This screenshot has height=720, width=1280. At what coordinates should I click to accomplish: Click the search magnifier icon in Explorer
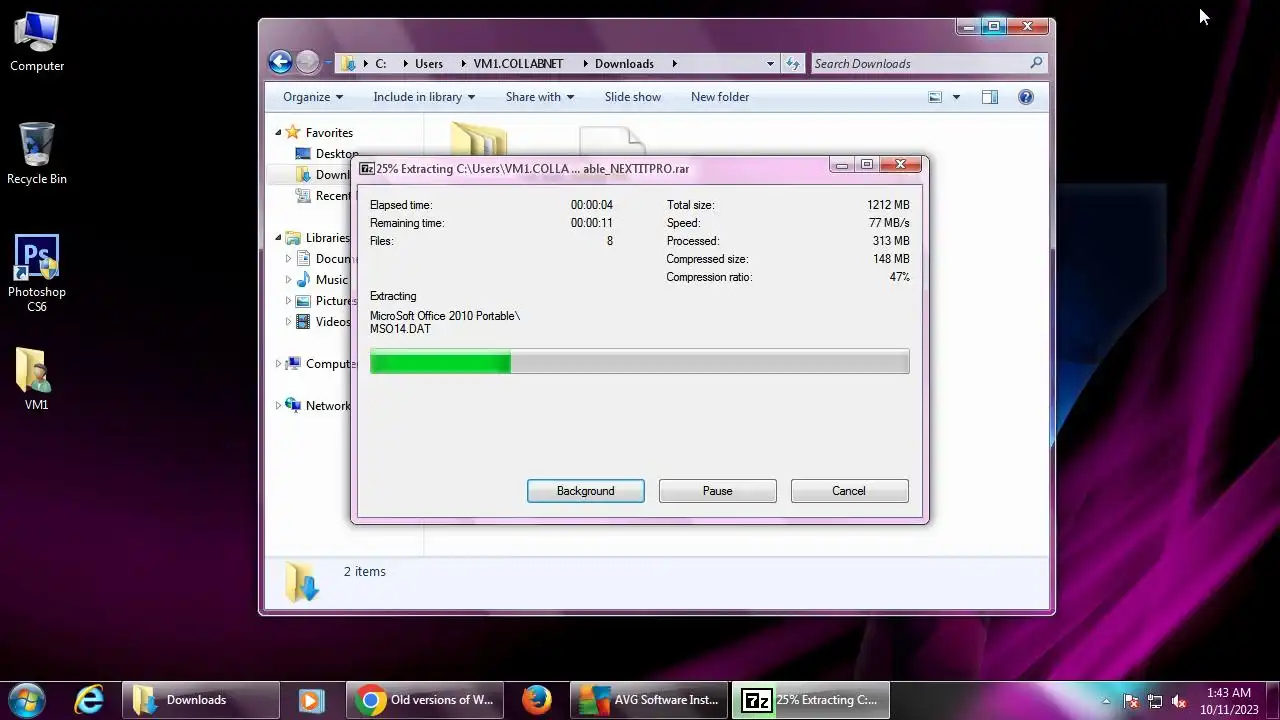pos(1036,63)
